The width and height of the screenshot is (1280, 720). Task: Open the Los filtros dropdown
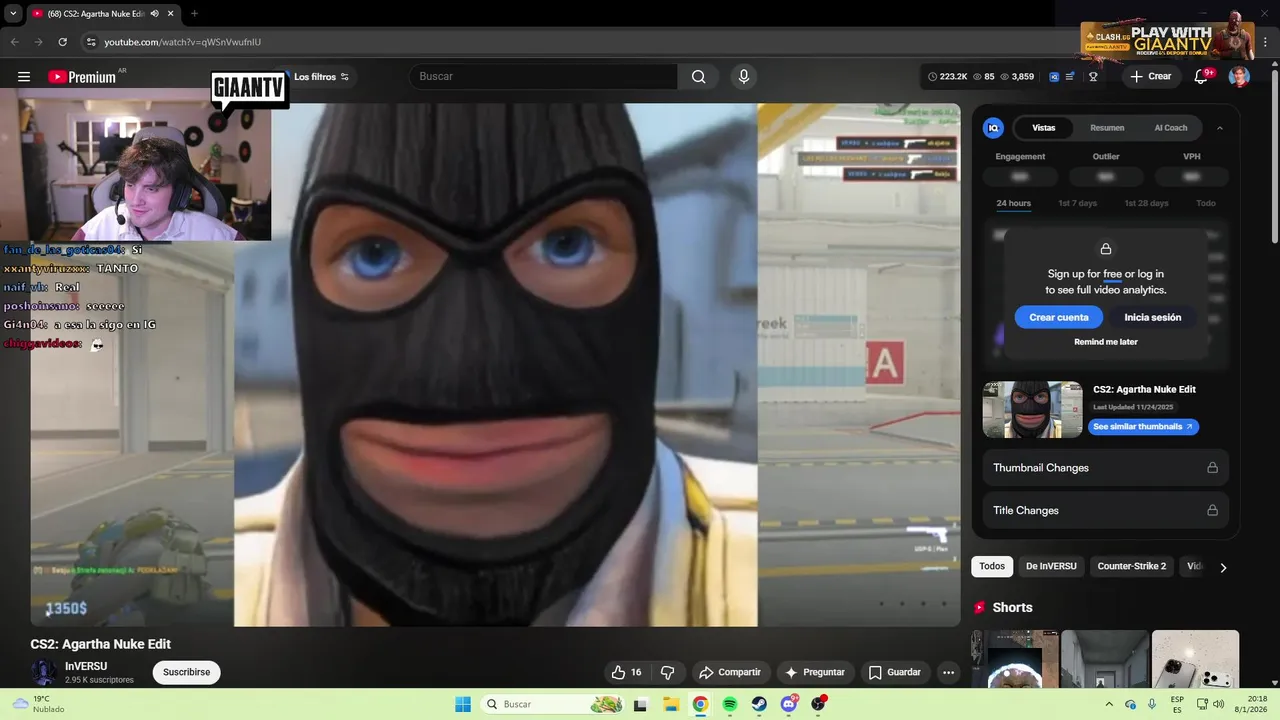pos(321,77)
